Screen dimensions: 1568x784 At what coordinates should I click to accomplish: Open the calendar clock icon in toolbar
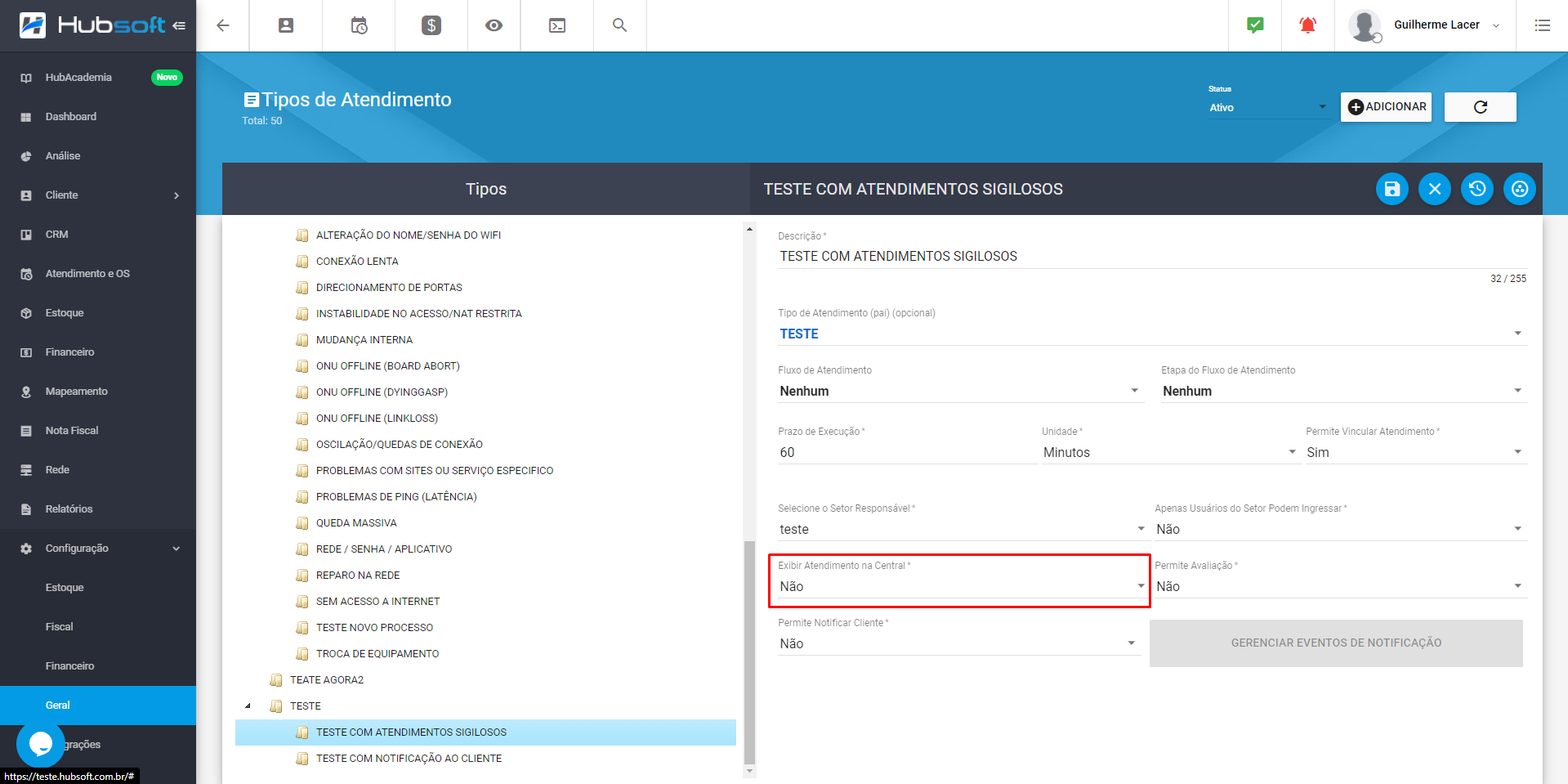[x=359, y=25]
